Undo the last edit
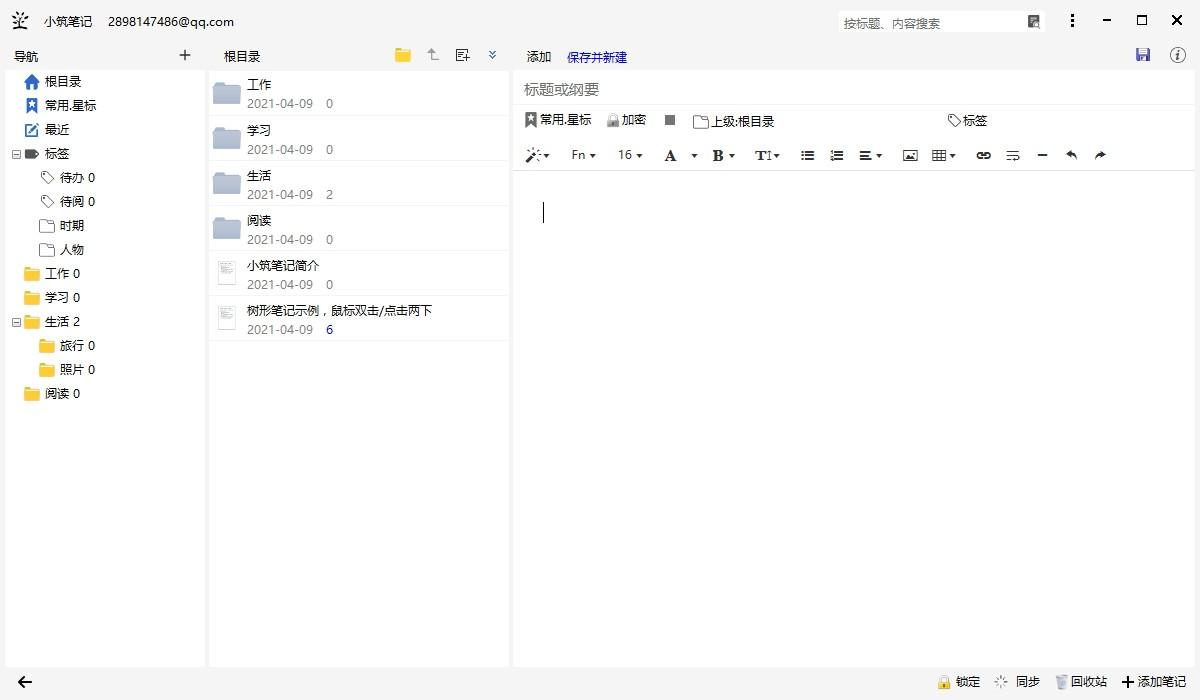 coord(1071,155)
